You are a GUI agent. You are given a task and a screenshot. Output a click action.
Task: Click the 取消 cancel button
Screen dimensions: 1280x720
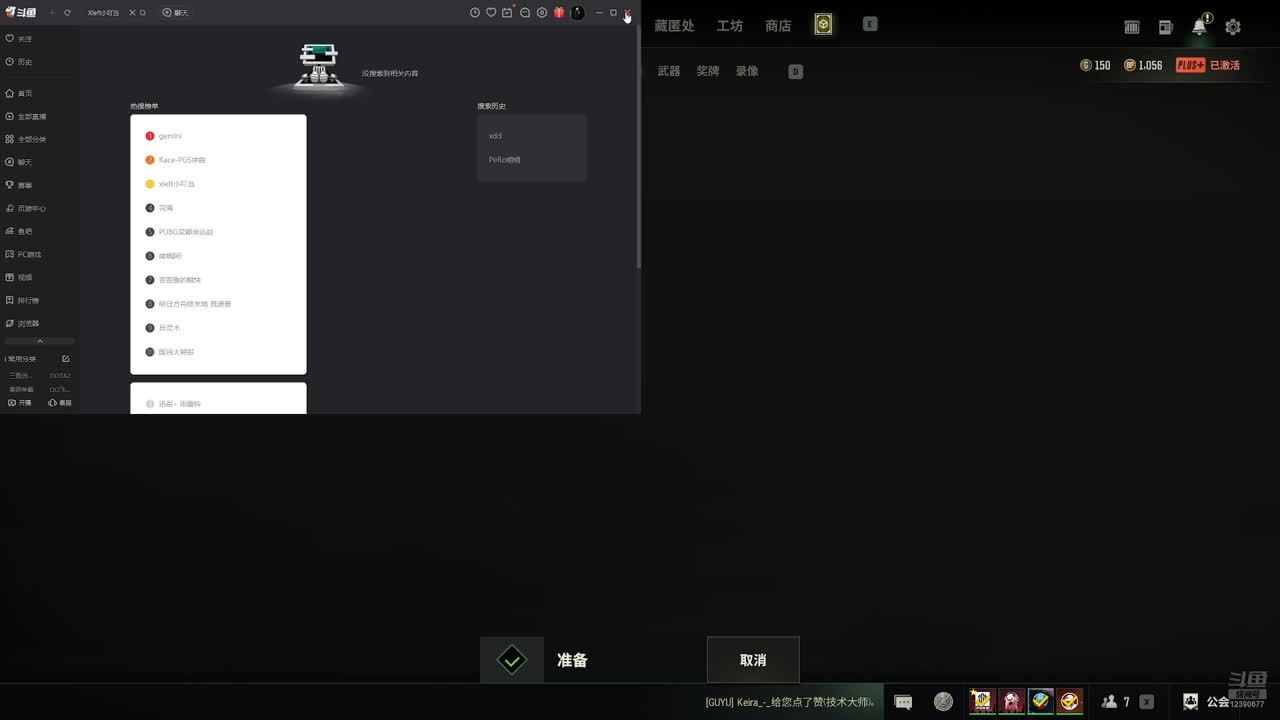(x=753, y=660)
